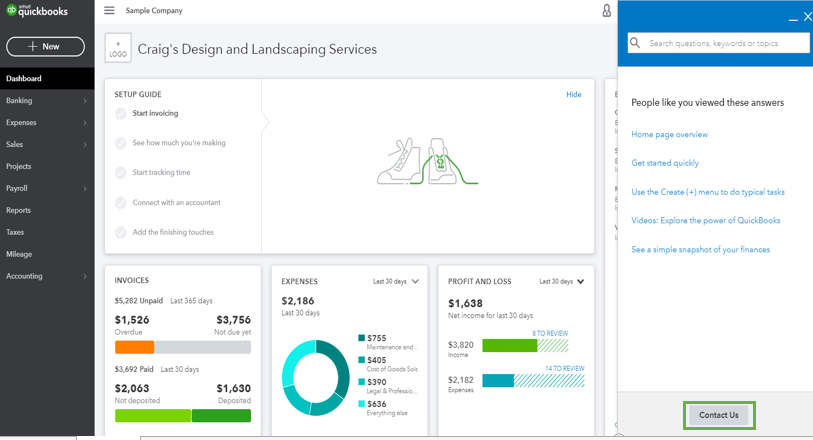
Task: Toggle the hamburger navigation menu
Action: (x=109, y=10)
